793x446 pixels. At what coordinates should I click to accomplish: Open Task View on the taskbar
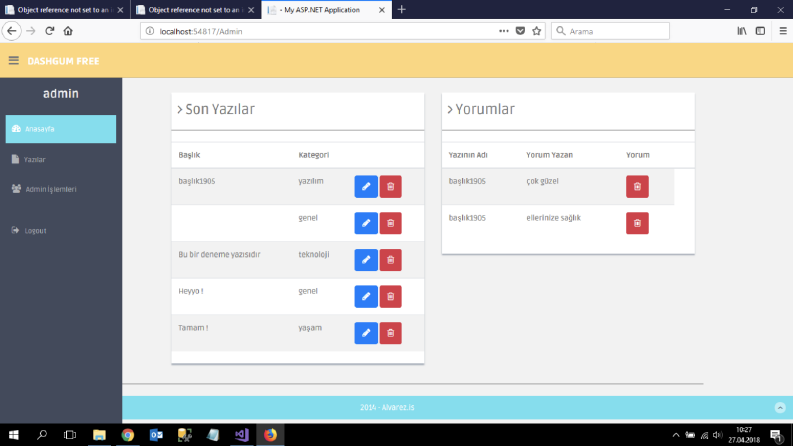[x=70, y=435]
